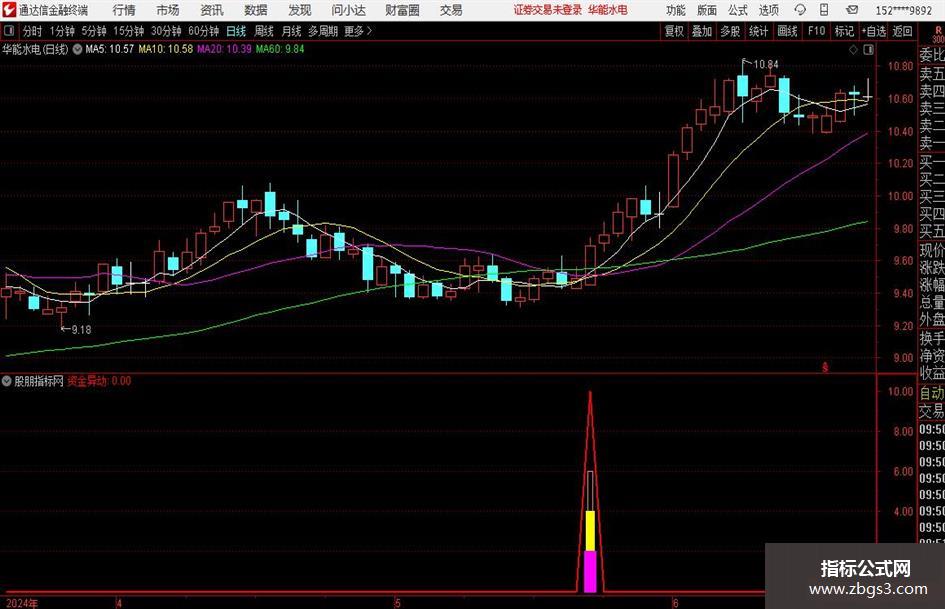Click account number 152****9892
This screenshot has width=945, height=609.
tap(903, 10)
